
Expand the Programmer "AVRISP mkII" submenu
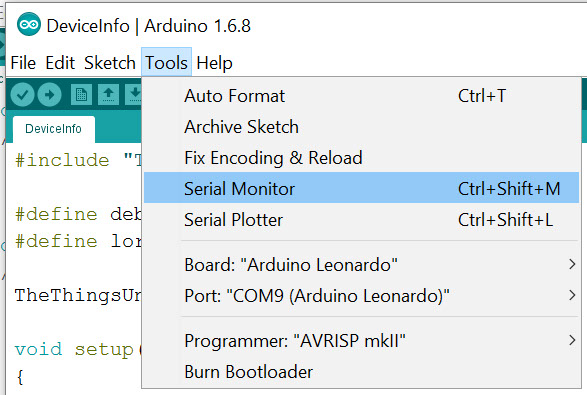361,341
